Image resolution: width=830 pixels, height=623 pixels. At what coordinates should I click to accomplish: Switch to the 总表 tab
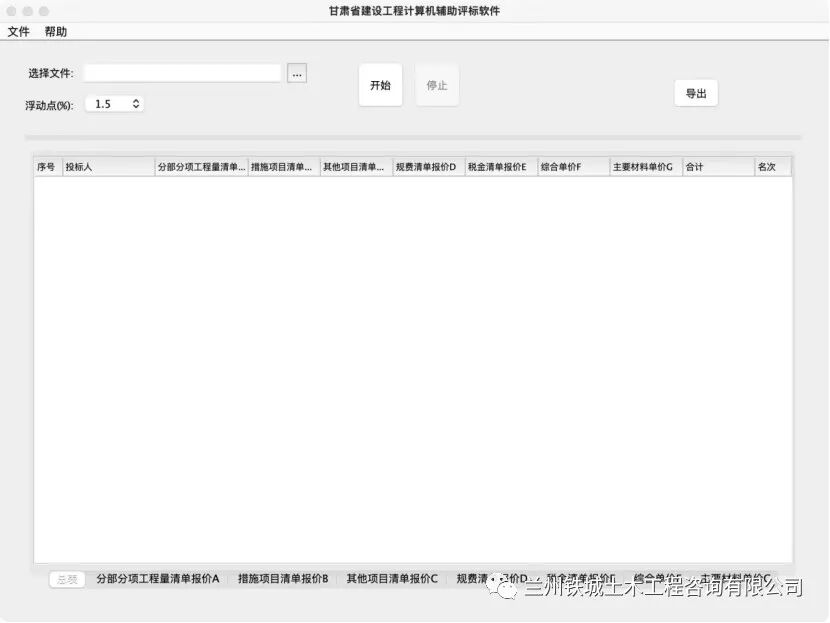[x=67, y=579]
